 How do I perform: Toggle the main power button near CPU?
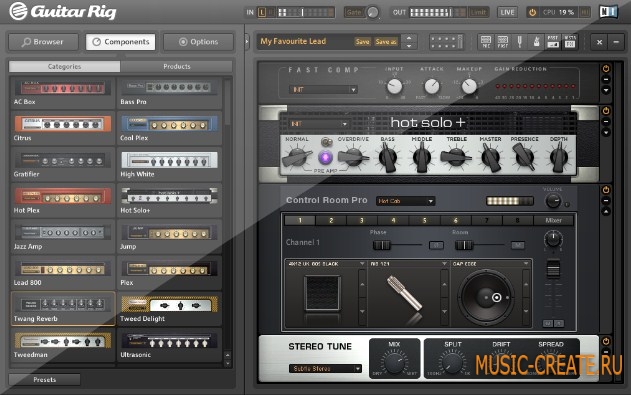[x=532, y=12]
